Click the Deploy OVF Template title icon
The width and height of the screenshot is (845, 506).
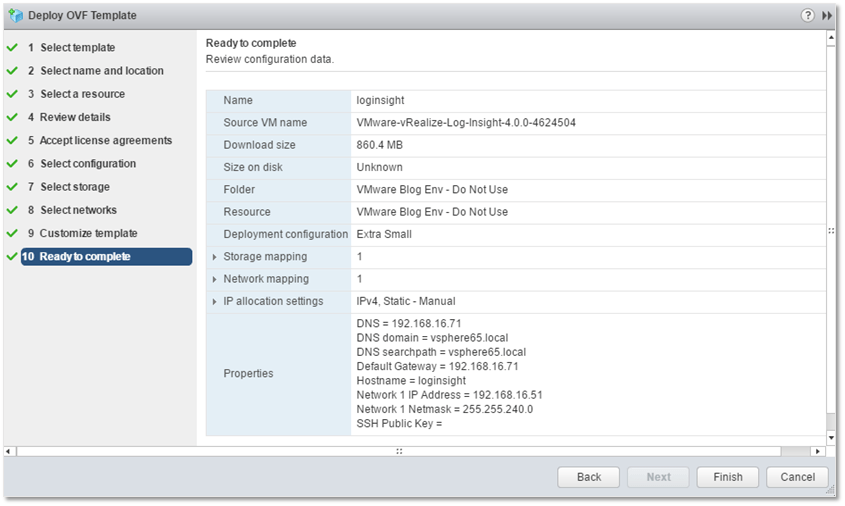16,15
